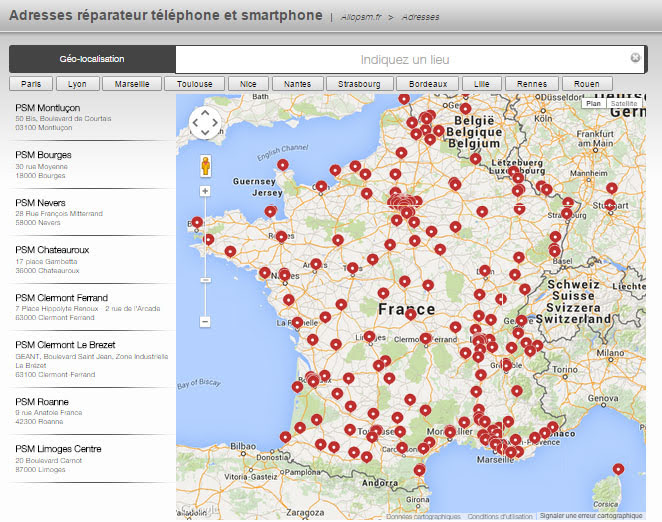Click the marker near Monaco
This screenshot has width=662, height=522.
click(x=552, y=427)
